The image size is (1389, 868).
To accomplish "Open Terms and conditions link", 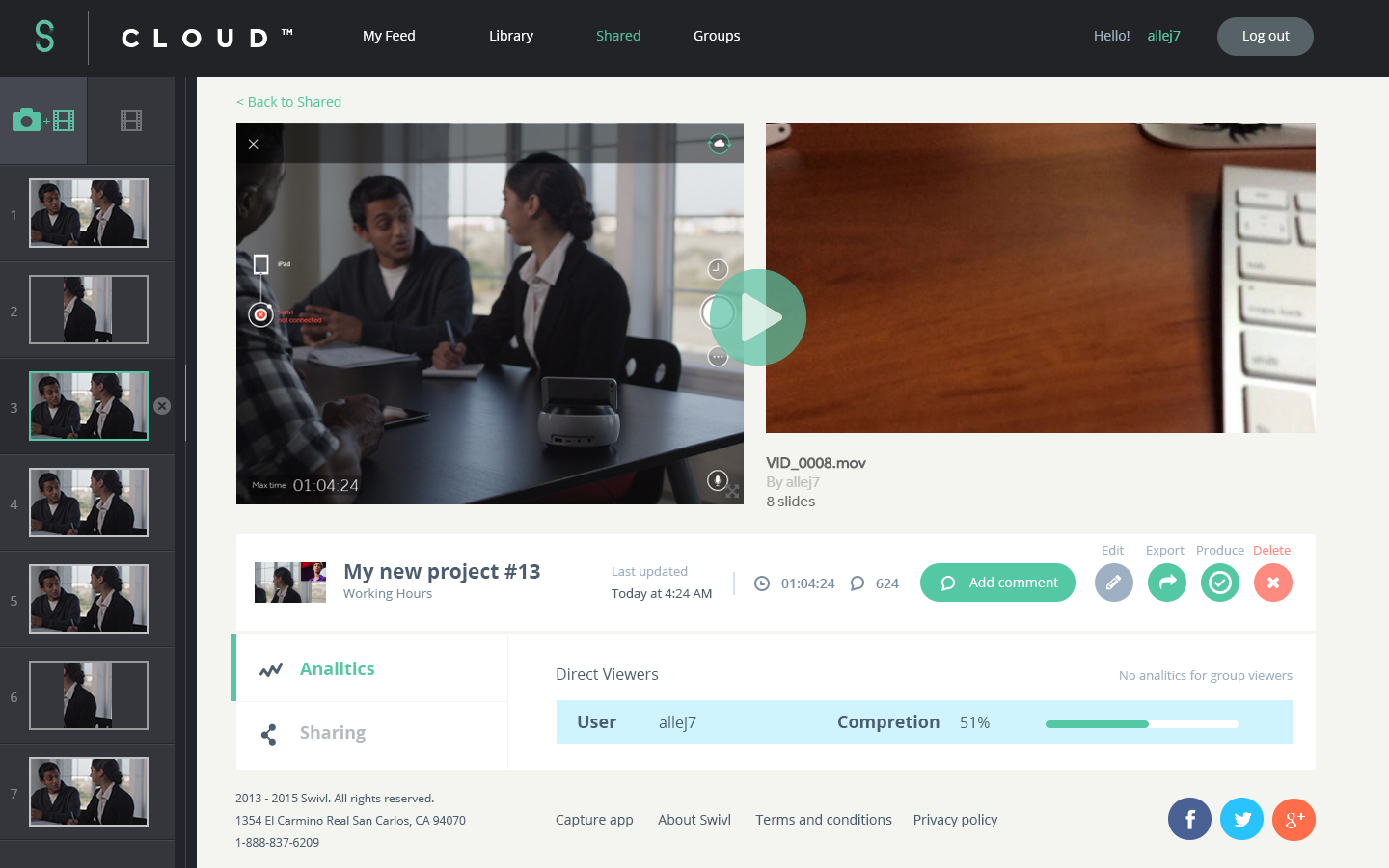I will coord(824,820).
